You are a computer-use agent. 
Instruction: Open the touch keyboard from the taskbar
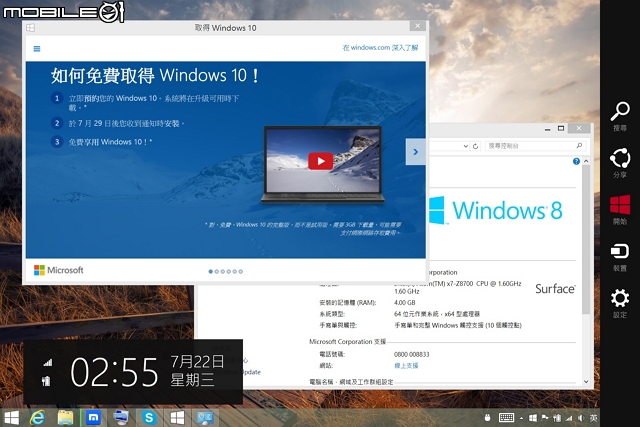click(506, 418)
